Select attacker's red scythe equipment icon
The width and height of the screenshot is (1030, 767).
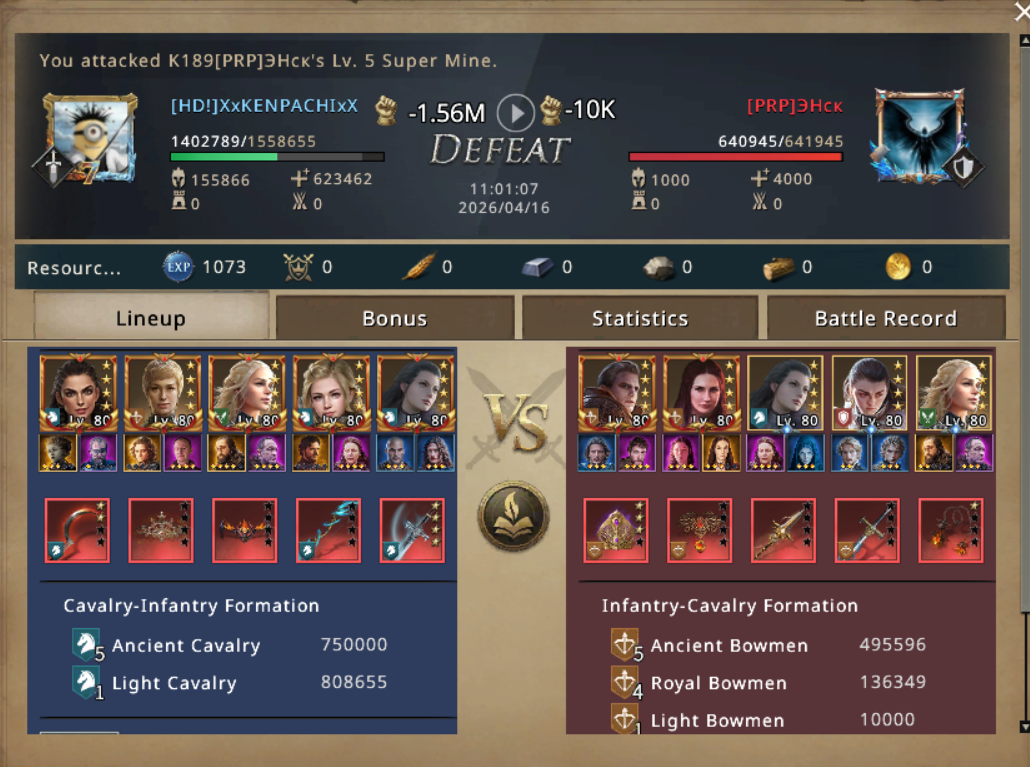click(78, 531)
